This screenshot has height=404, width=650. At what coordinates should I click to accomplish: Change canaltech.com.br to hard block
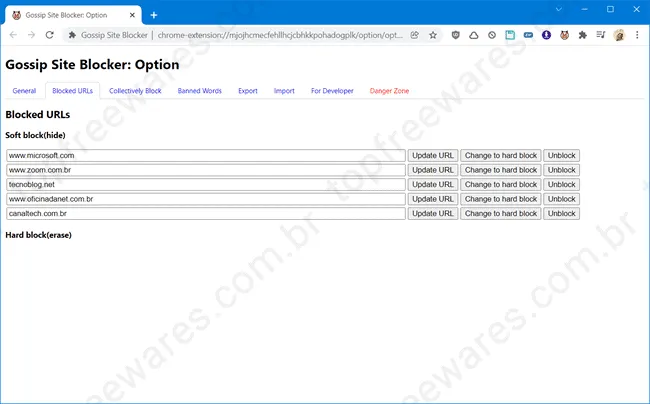pyautogui.click(x=501, y=213)
